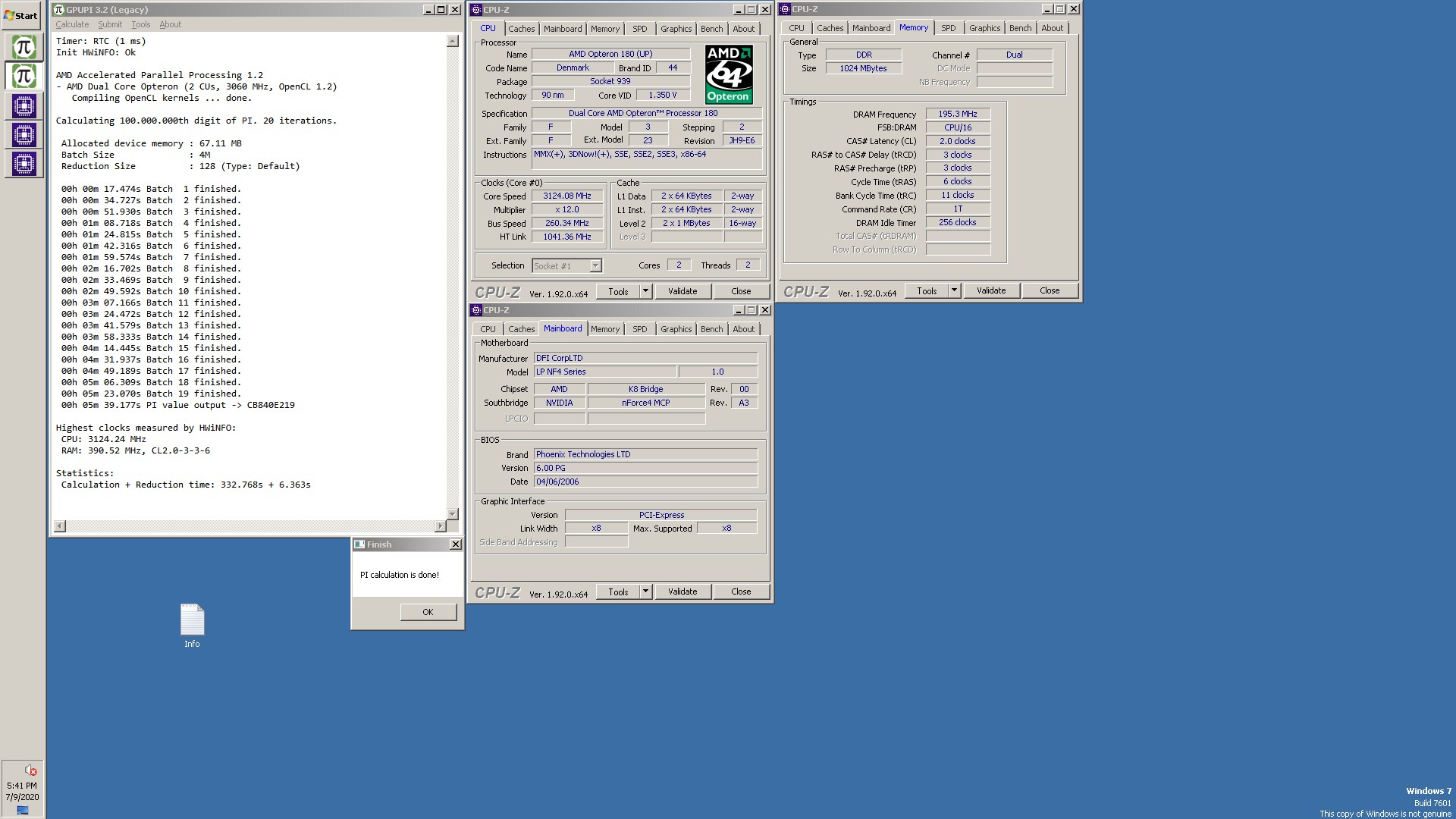
Task: Switch to SPD tab in CPU window
Action: [x=640, y=29]
